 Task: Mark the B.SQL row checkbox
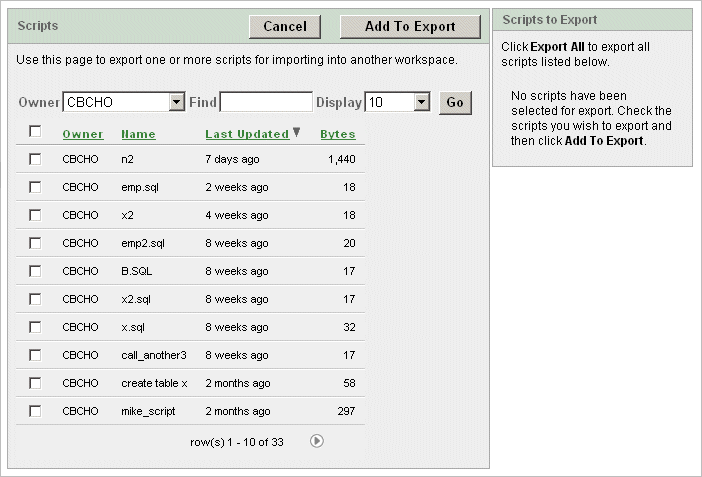[x=35, y=271]
